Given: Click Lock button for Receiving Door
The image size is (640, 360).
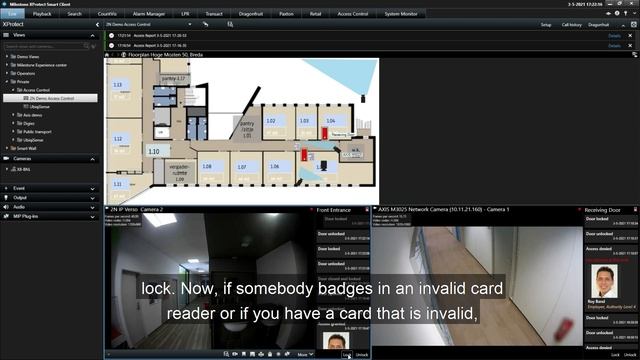Looking at the screenshot, I should 615,355.
